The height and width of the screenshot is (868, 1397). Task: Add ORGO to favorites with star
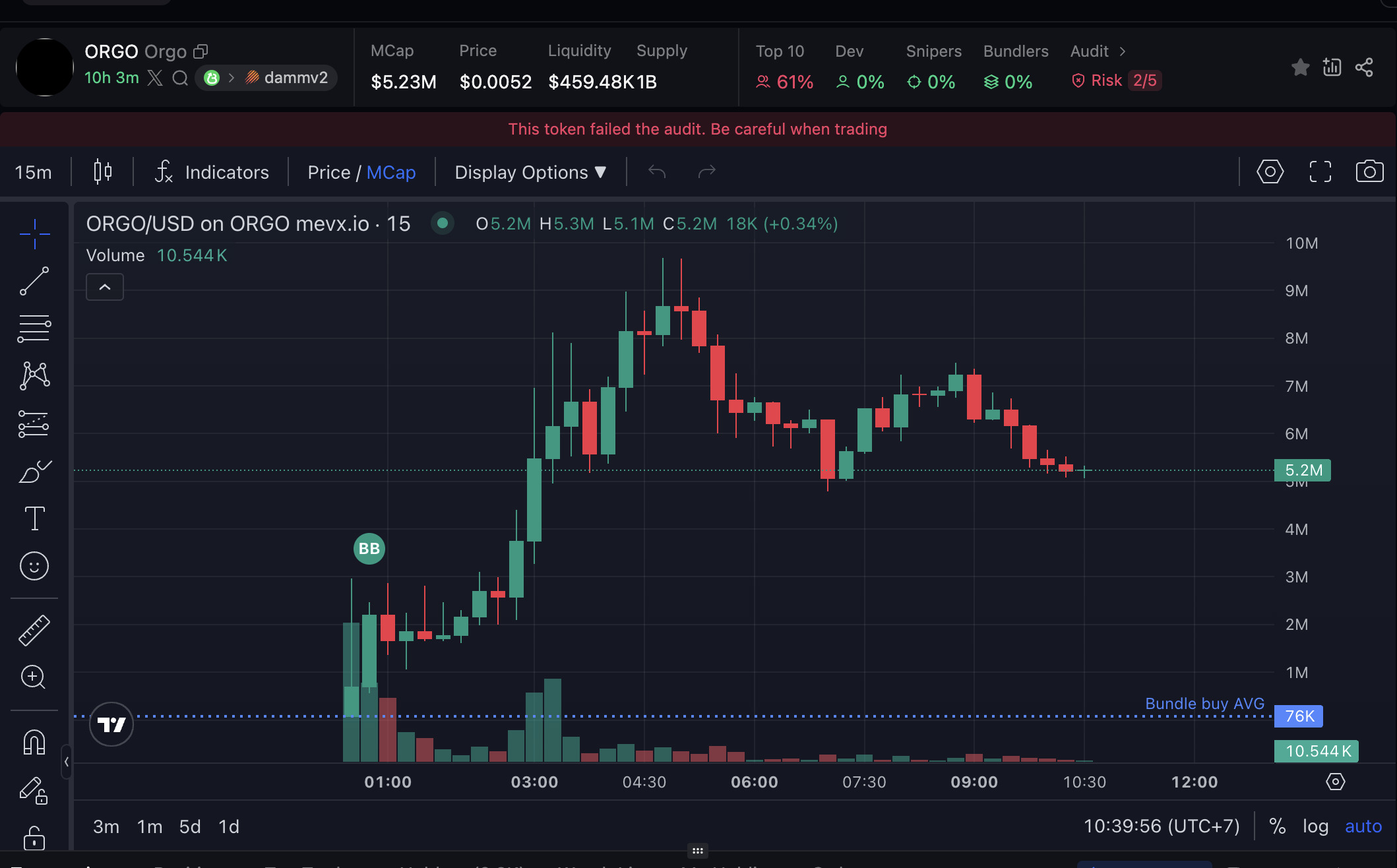pos(1300,67)
